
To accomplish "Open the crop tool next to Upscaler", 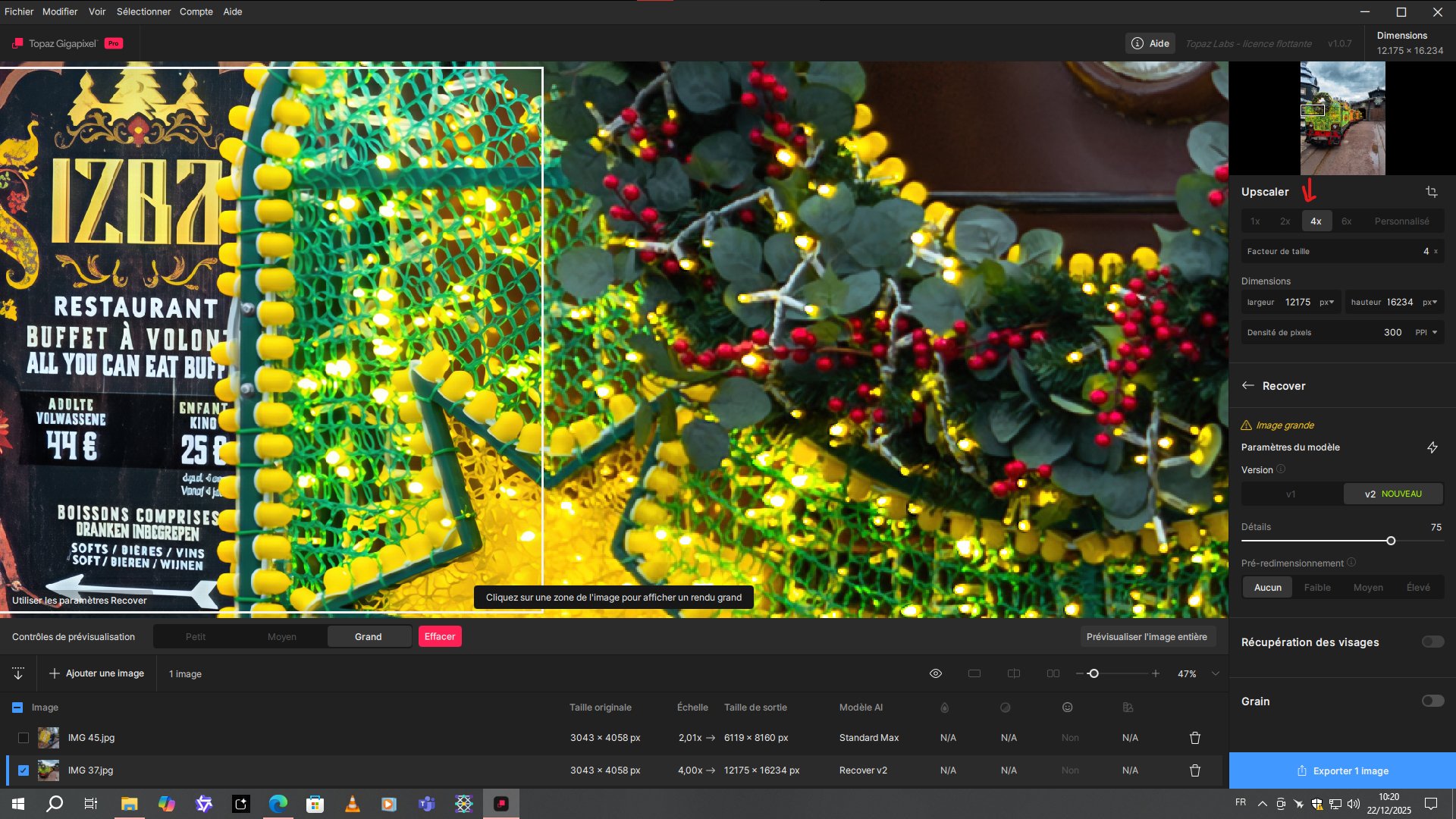I will click(x=1432, y=192).
